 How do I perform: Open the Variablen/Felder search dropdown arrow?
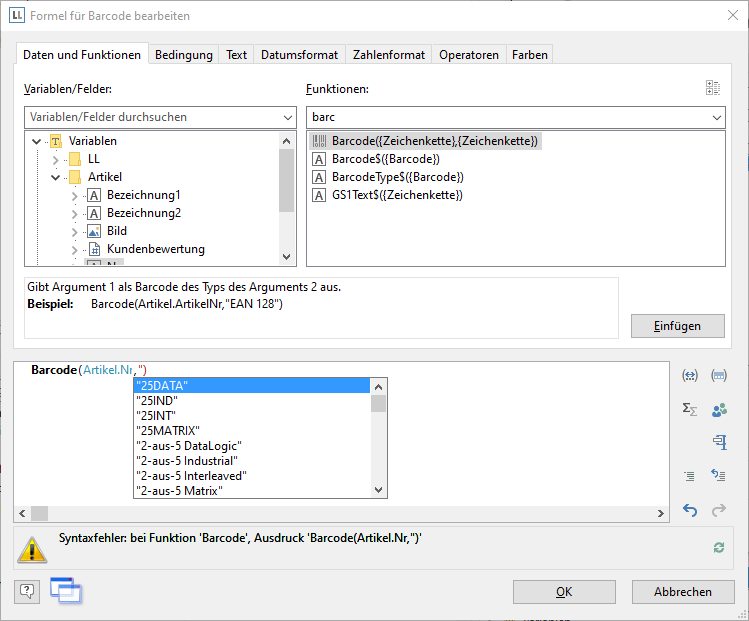click(287, 118)
